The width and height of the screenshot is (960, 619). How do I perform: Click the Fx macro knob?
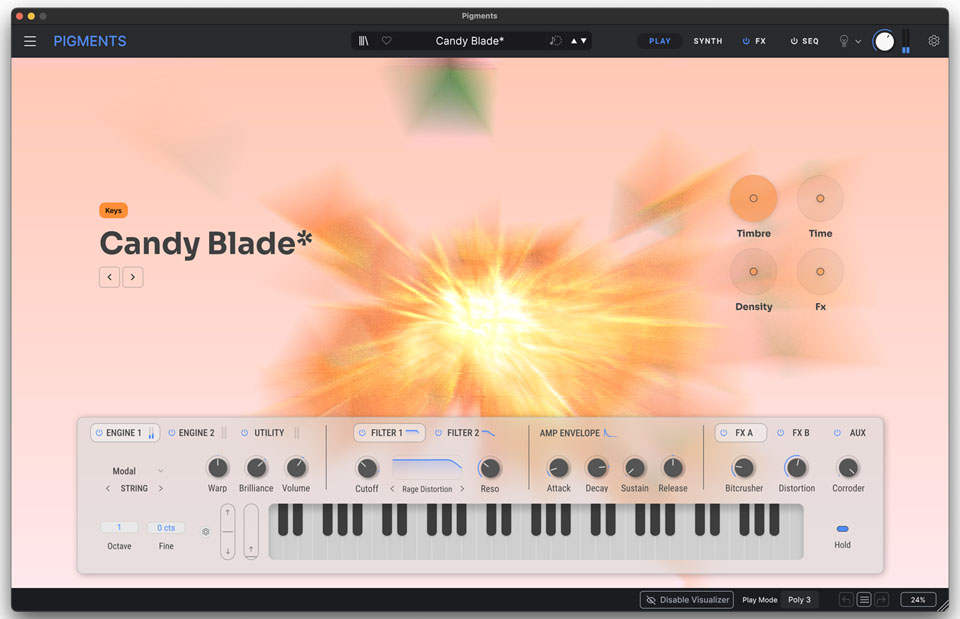coord(820,271)
